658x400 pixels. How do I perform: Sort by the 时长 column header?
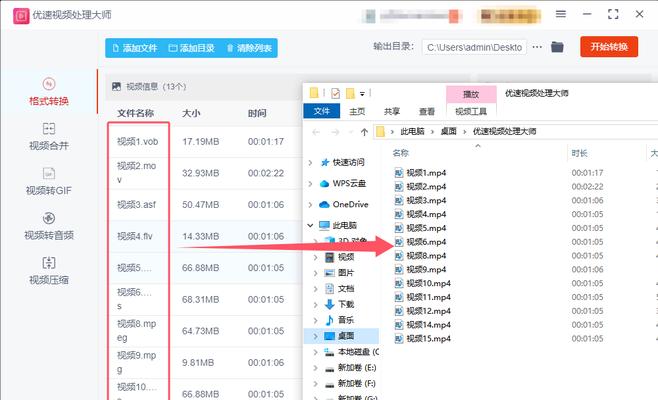[579, 153]
